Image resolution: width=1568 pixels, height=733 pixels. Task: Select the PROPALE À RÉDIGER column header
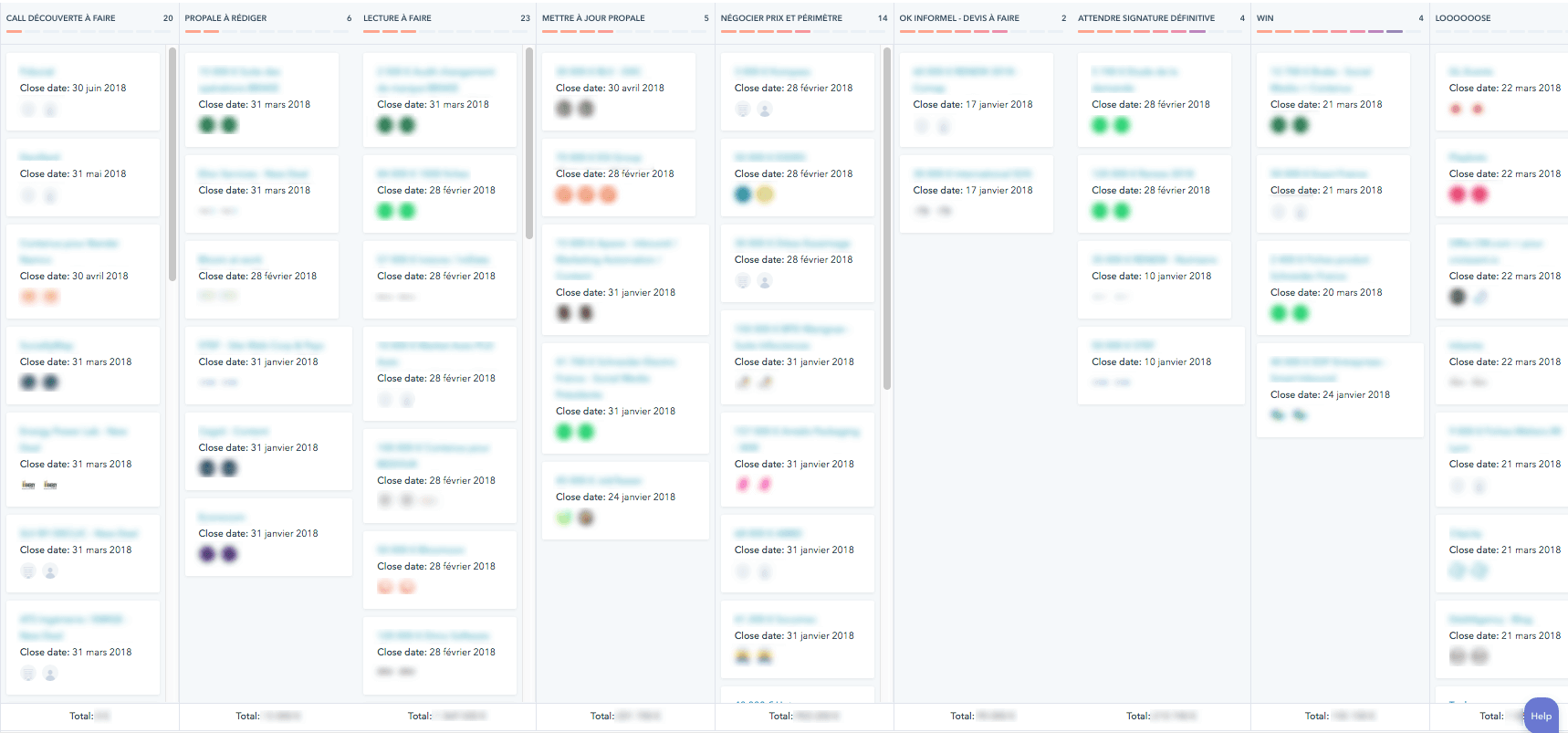coord(225,18)
